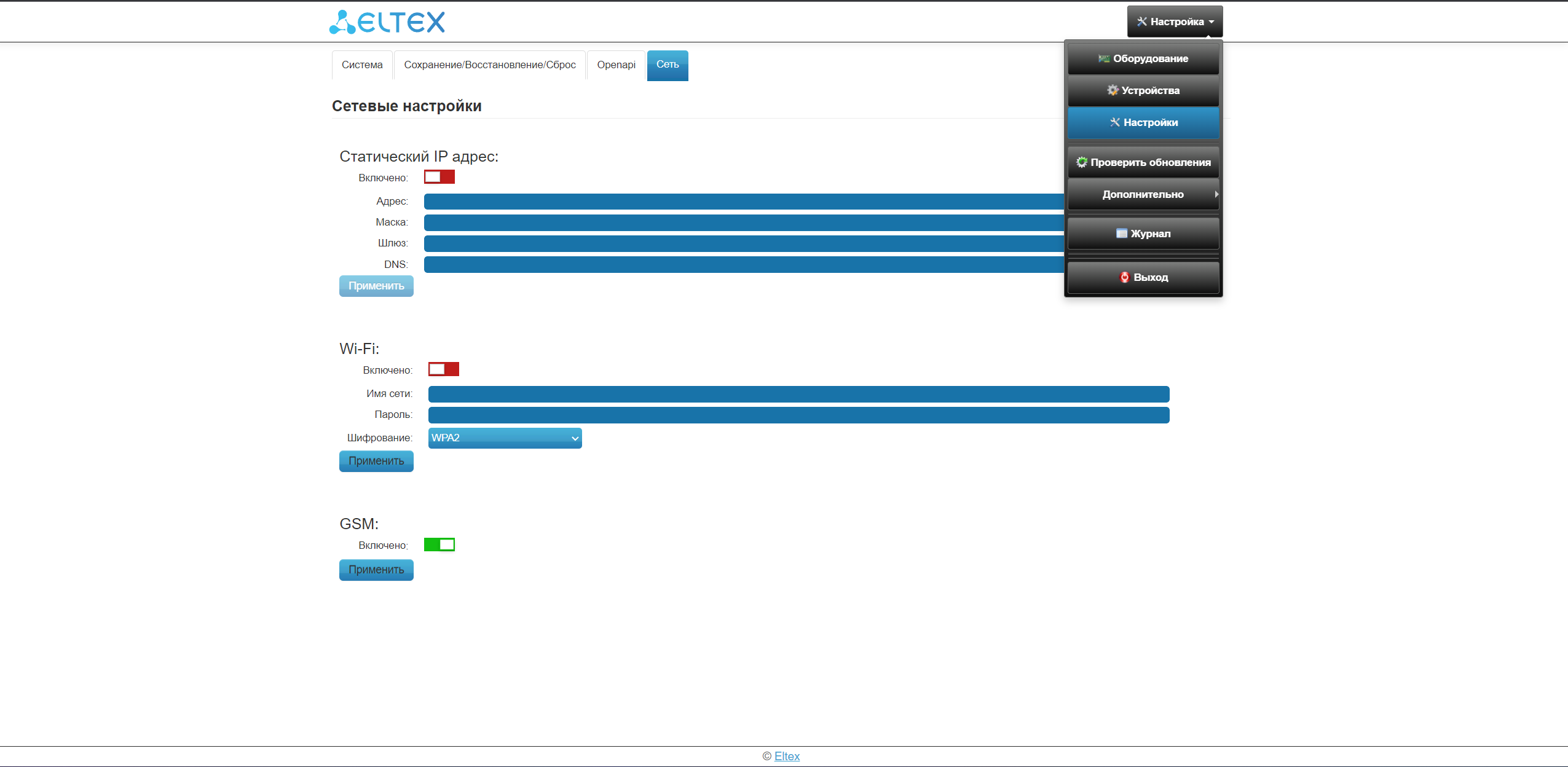
Task: Click the Имя сети input field
Action: coord(798,395)
